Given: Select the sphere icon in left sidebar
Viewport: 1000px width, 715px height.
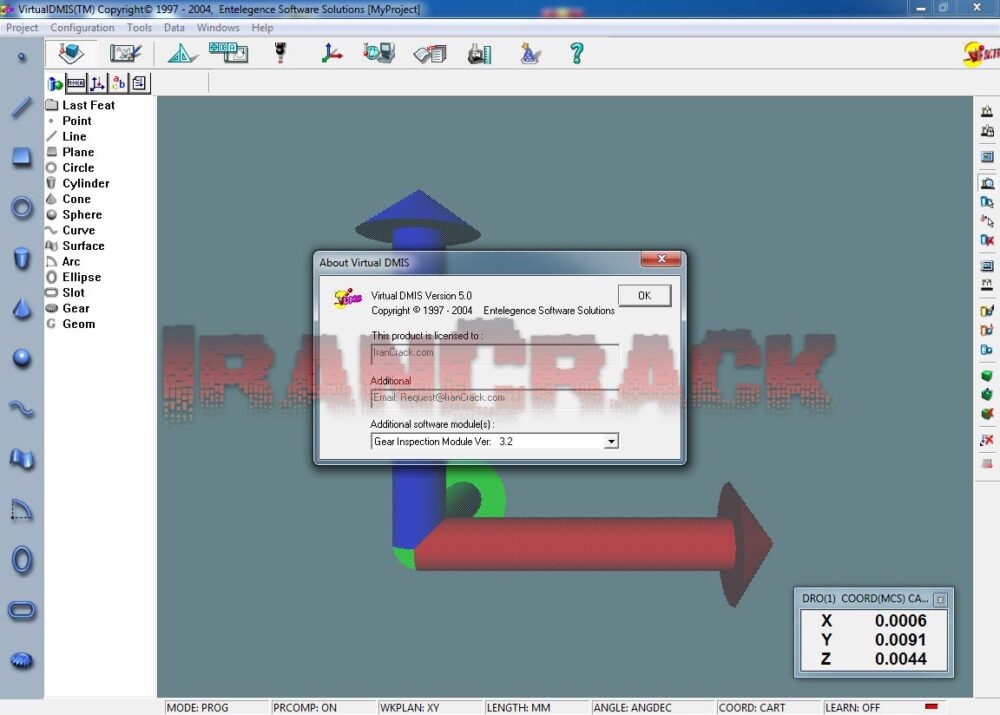Looking at the screenshot, I should click(x=22, y=359).
